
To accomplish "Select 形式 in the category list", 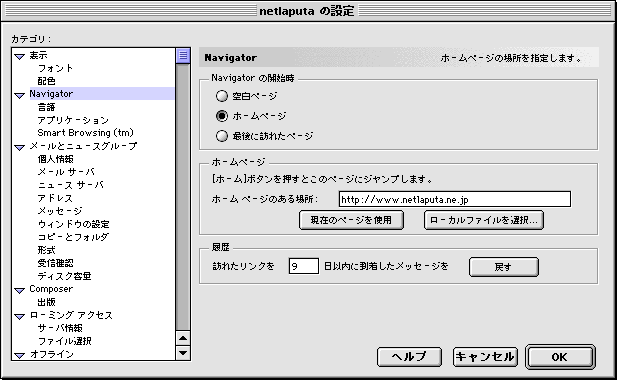I will (46, 250).
